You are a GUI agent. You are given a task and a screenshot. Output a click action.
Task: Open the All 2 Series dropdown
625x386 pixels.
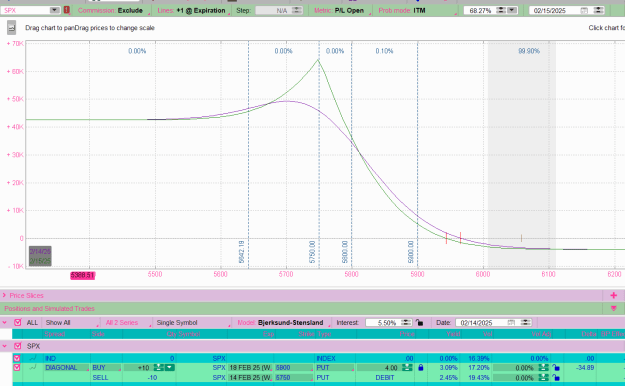127,323
